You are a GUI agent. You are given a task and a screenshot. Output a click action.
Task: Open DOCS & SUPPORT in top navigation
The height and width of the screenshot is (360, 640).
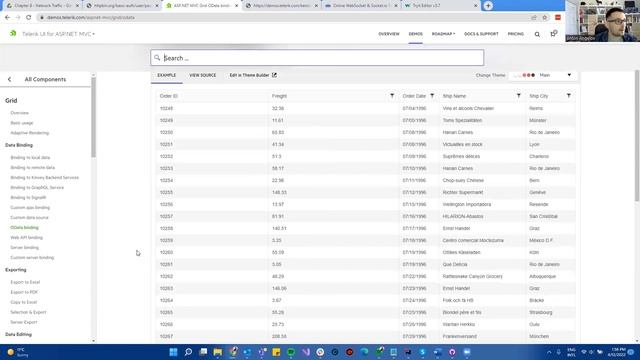click(x=481, y=34)
